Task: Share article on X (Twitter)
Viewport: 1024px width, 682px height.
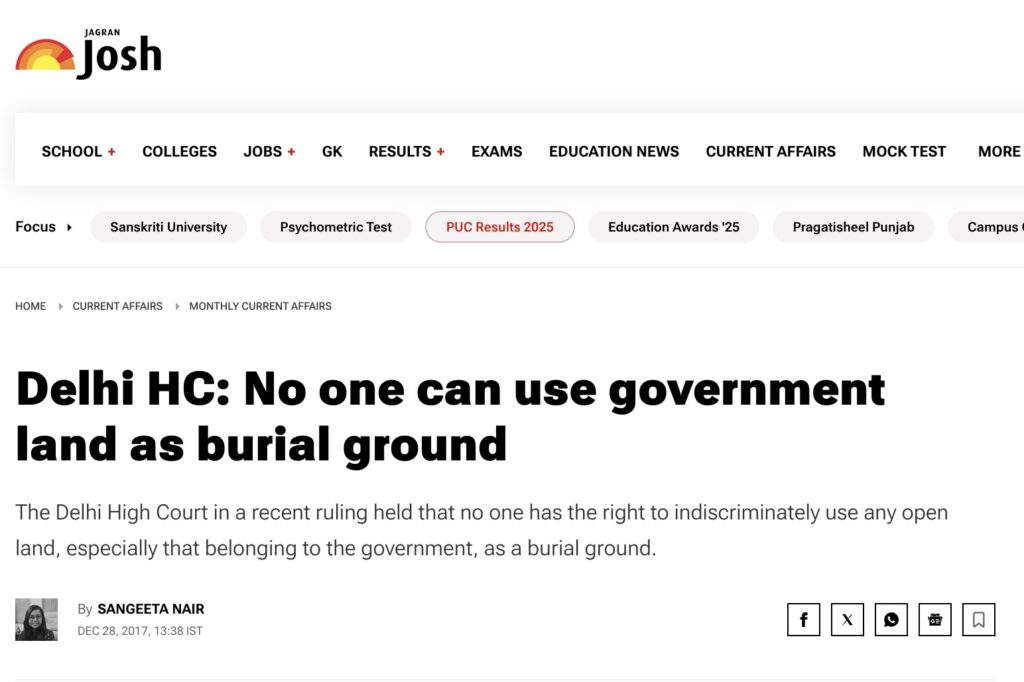Action: click(x=847, y=619)
